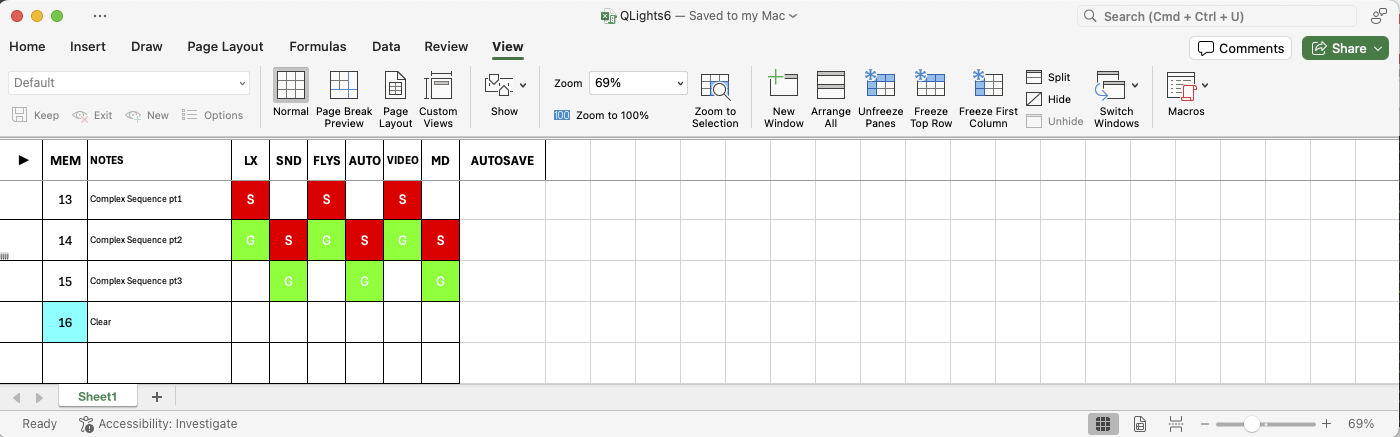The width and height of the screenshot is (1400, 437).
Task: Click Unfreeze Panes
Action: pyautogui.click(x=881, y=98)
